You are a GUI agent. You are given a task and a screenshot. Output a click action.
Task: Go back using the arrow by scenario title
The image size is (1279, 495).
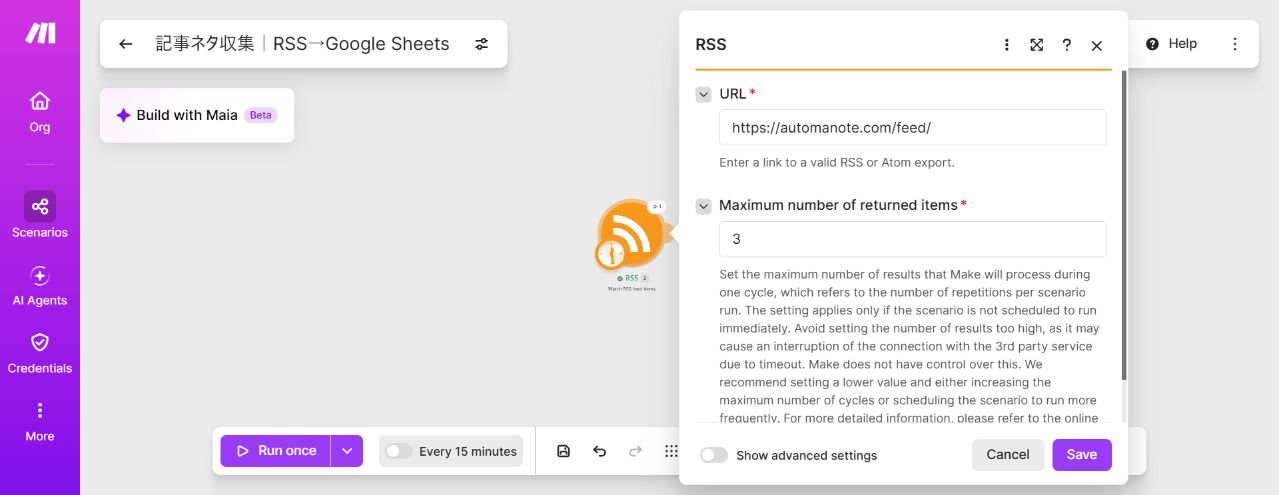pyautogui.click(x=125, y=44)
